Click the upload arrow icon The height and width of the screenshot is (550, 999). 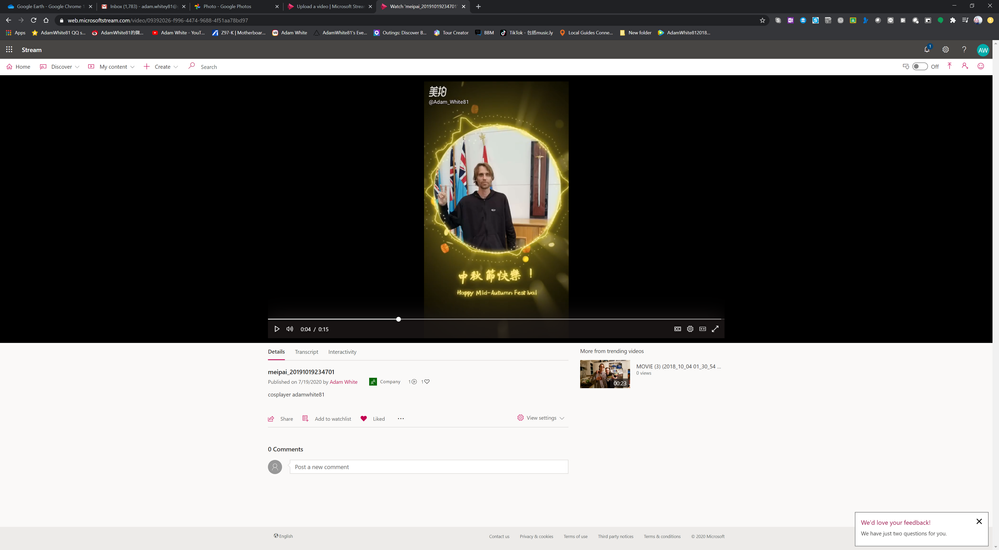tap(949, 66)
